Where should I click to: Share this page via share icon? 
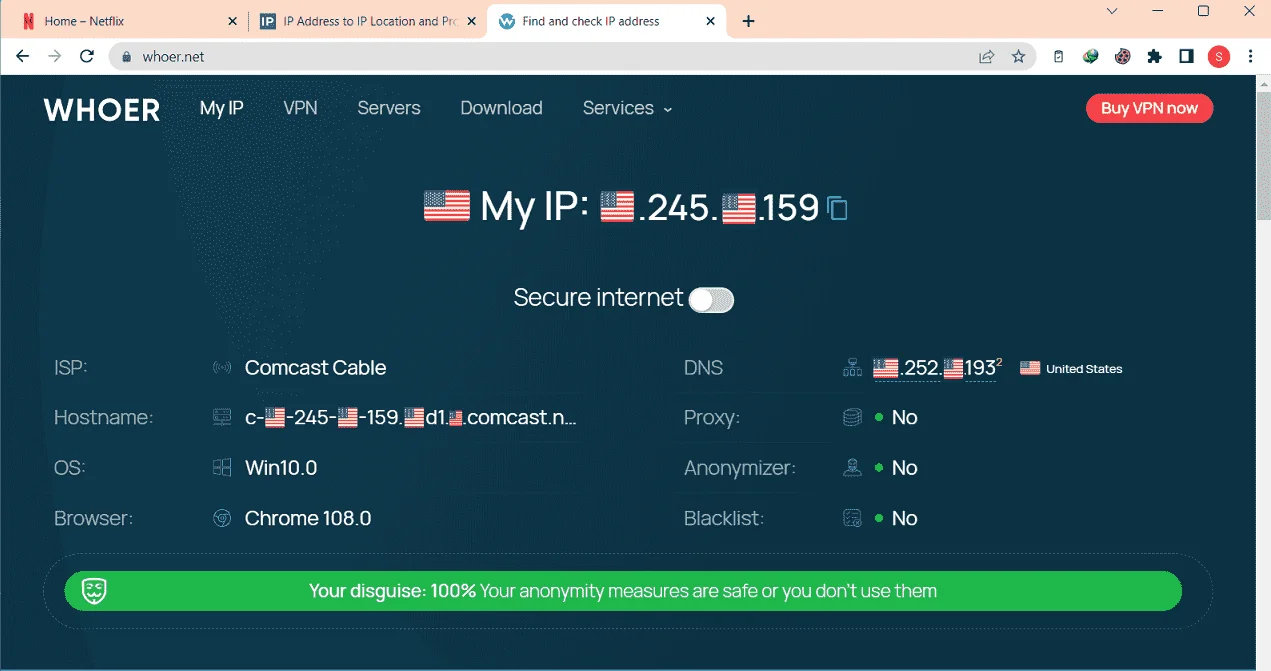tap(986, 57)
